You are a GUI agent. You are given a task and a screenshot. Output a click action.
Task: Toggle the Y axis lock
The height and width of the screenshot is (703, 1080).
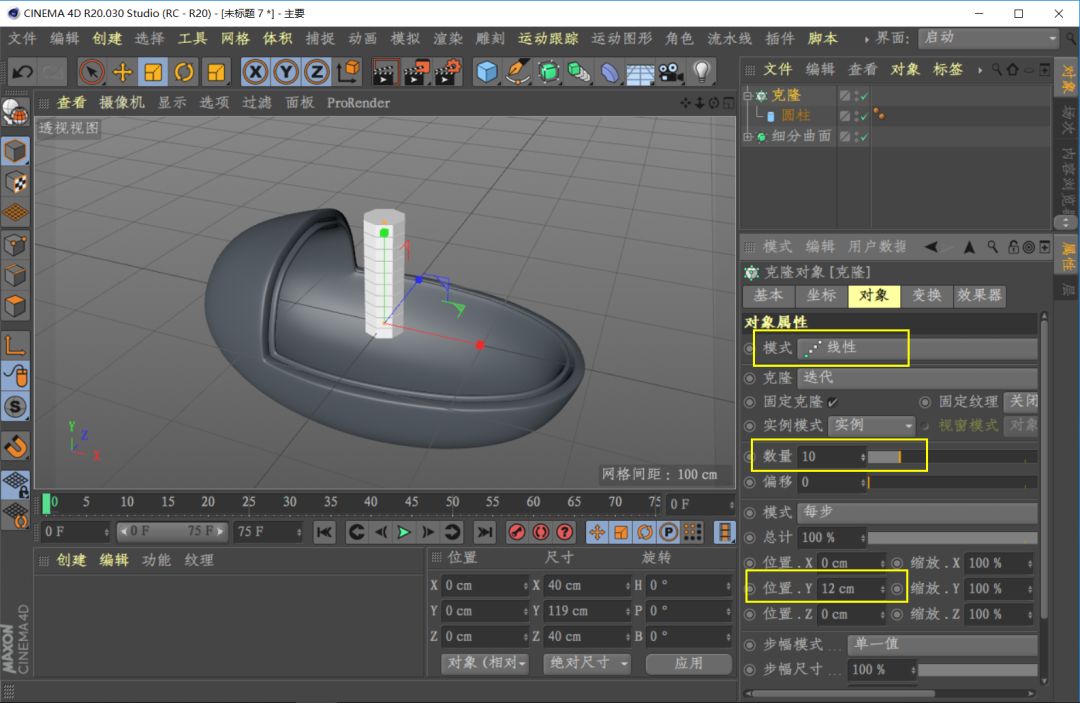pos(287,71)
